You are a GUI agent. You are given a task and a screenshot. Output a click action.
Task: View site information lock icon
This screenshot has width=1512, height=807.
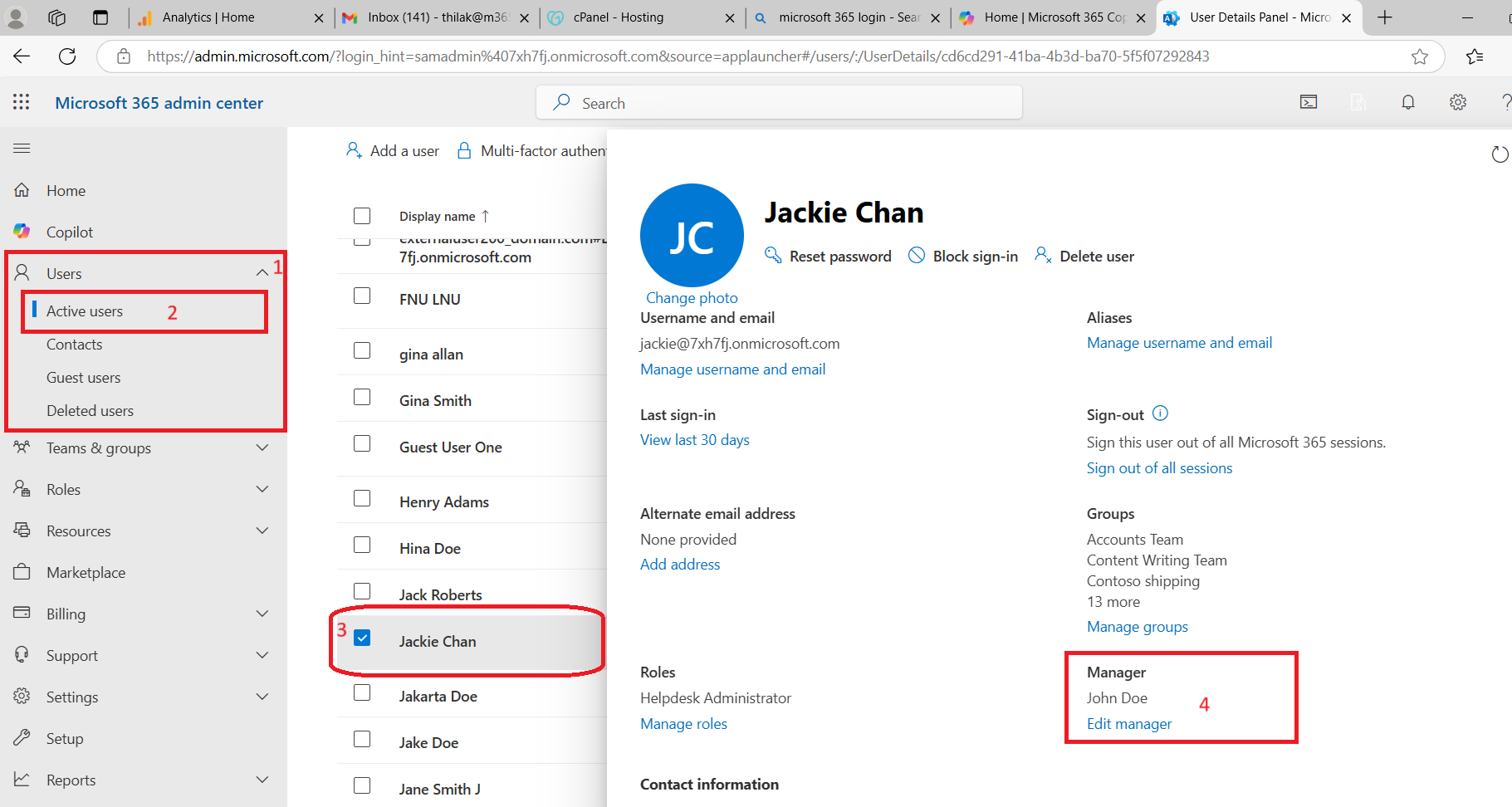(x=124, y=56)
